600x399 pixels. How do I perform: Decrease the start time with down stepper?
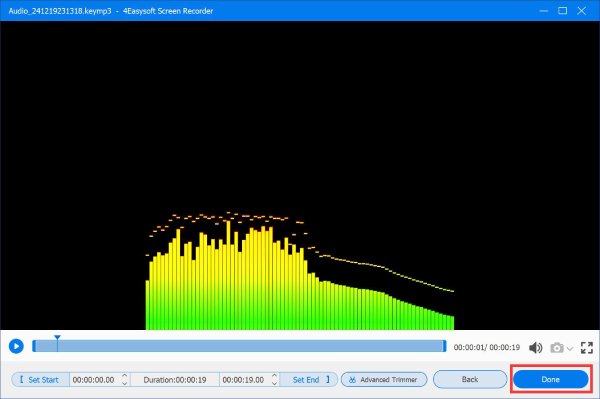pyautogui.click(x=125, y=383)
